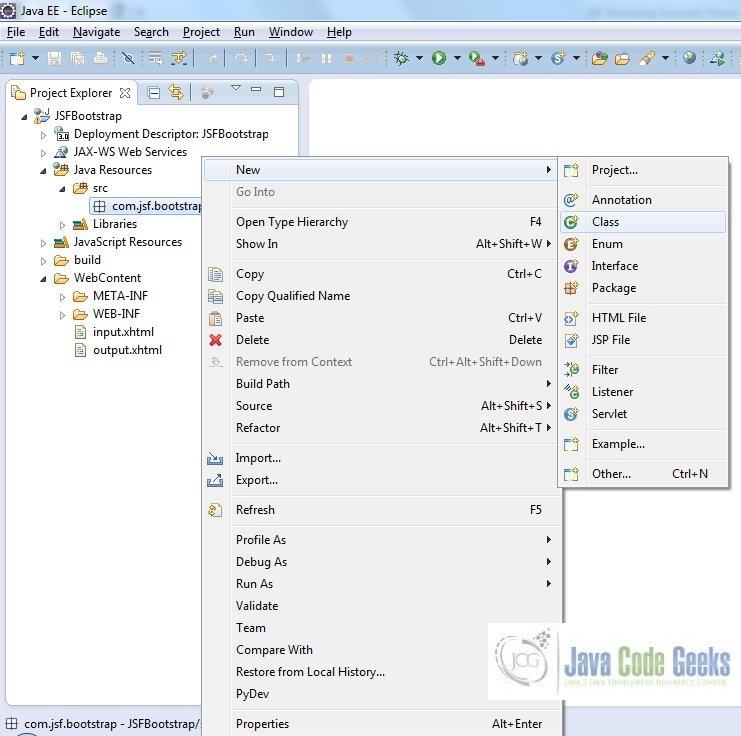This screenshot has height=736, width=741.
Task: Click the Debug bug icon
Action: tap(402, 58)
